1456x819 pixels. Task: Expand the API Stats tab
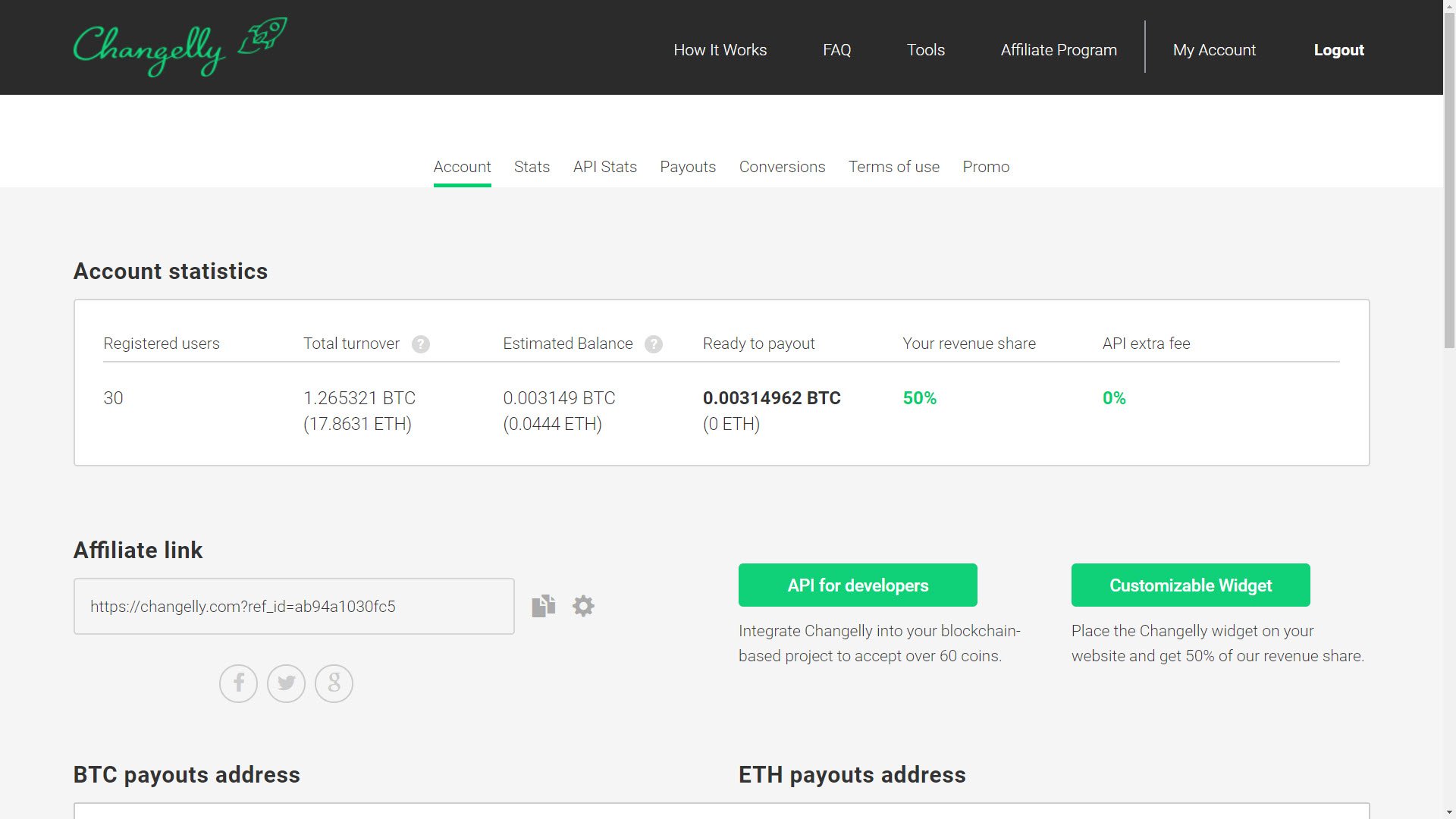point(605,167)
